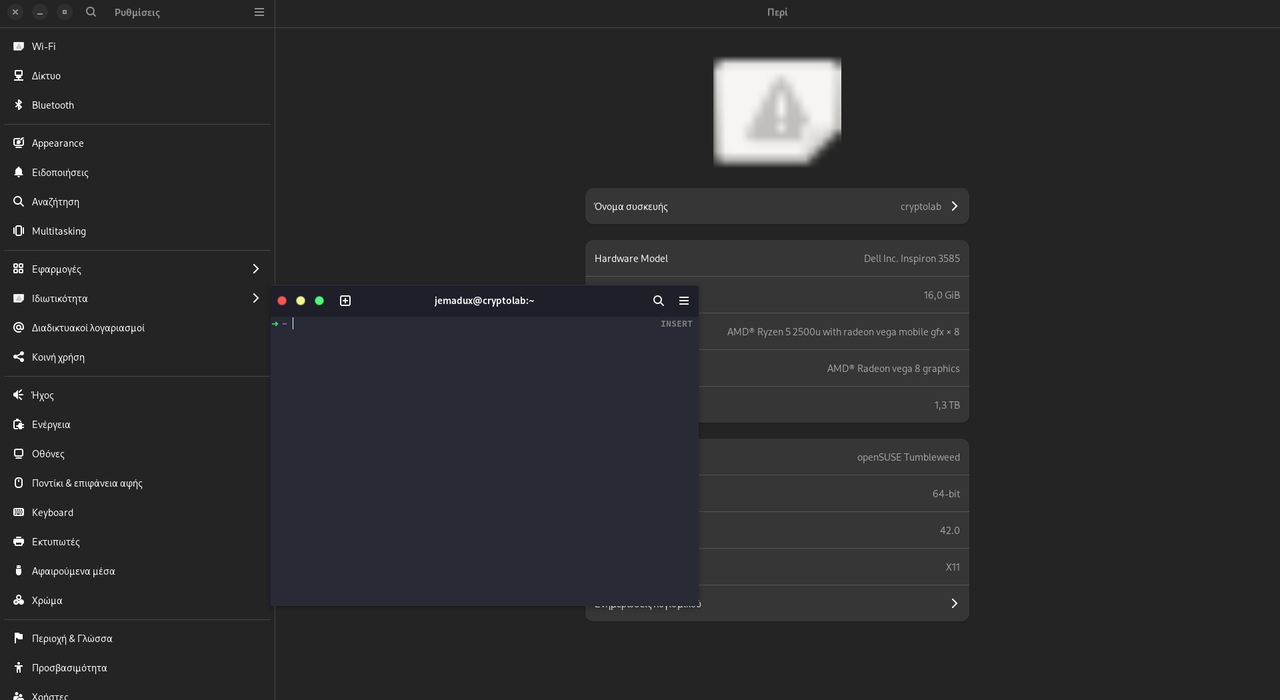
Task: Click Dell Inc. Inspiron 3585 text
Action: click(x=912, y=258)
